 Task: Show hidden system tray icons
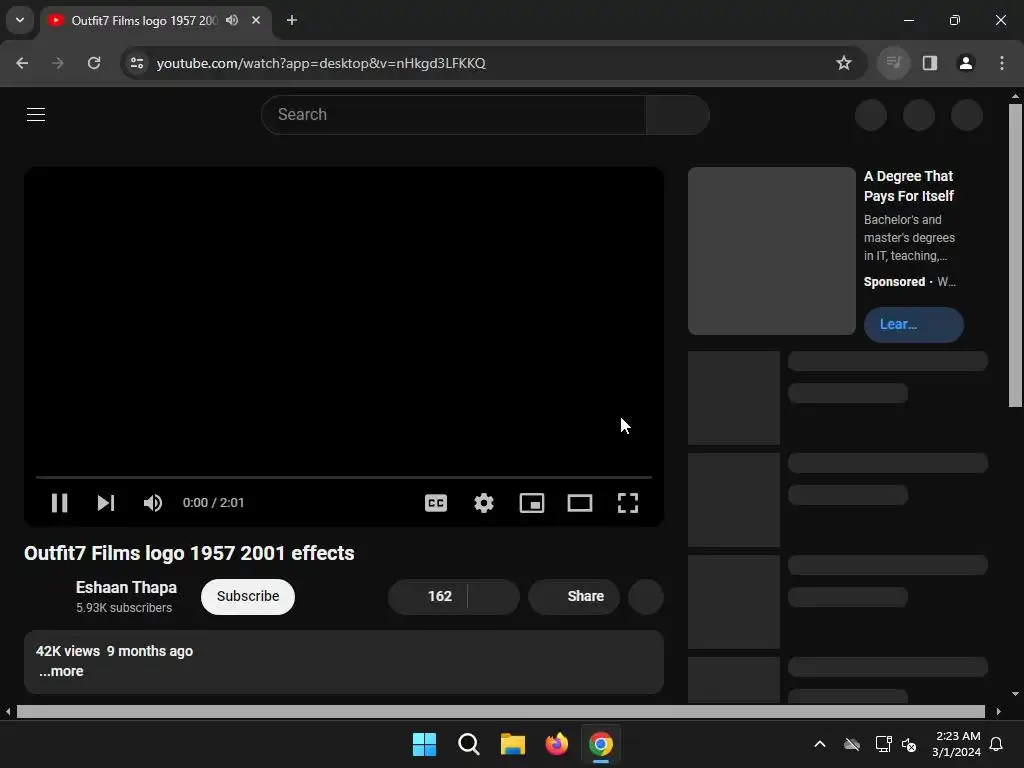(820, 744)
